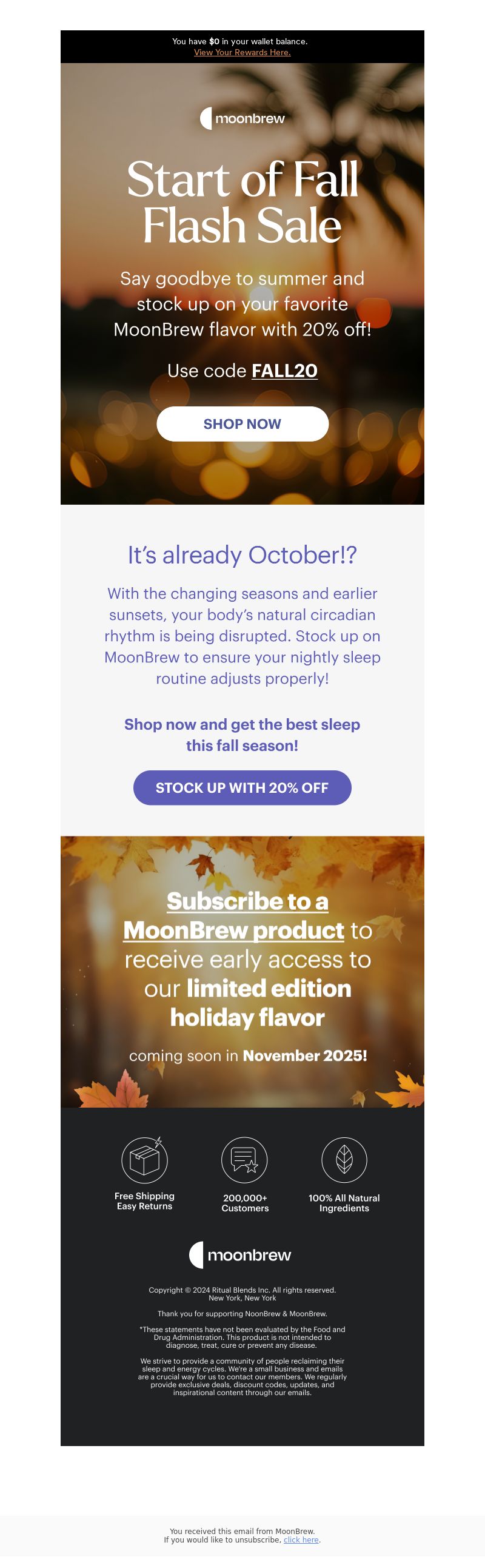This screenshot has width=485, height=1568.
Task: Click the 200,000+ Customers label
Action: (x=245, y=1203)
